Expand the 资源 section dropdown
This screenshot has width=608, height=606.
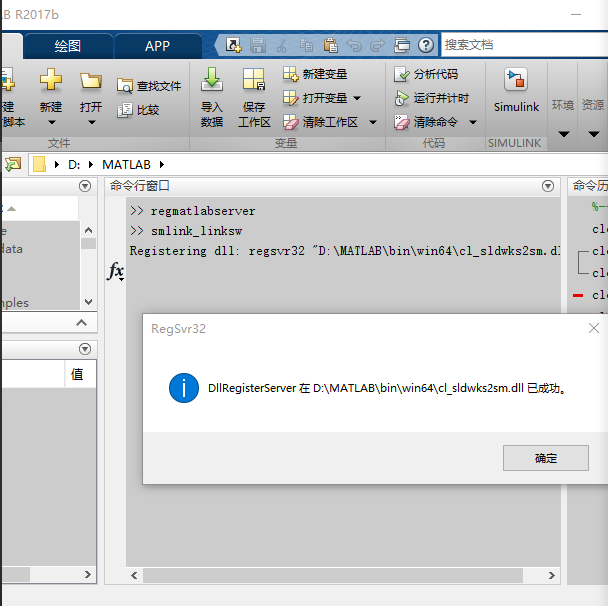pyautogui.click(x=593, y=134)
